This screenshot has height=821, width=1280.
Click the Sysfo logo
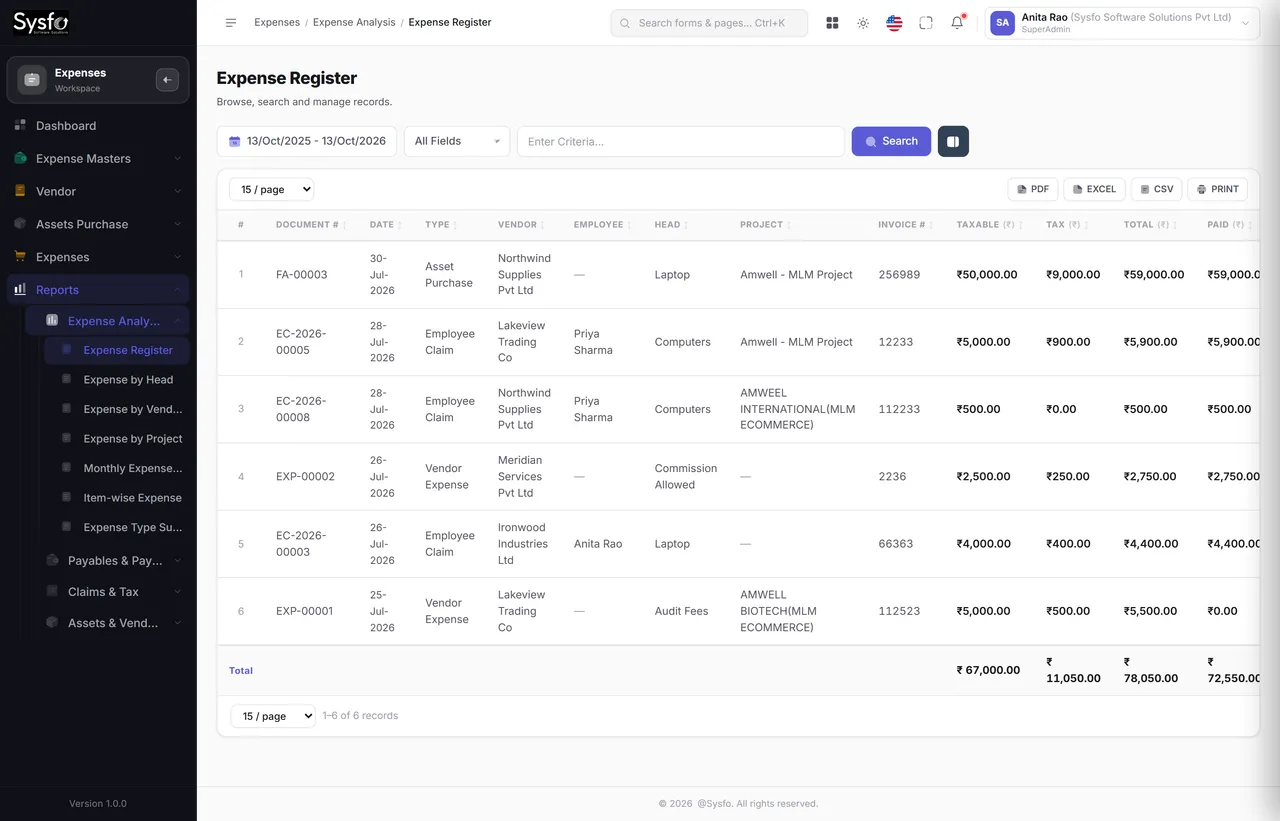click(x=41, y=22)
